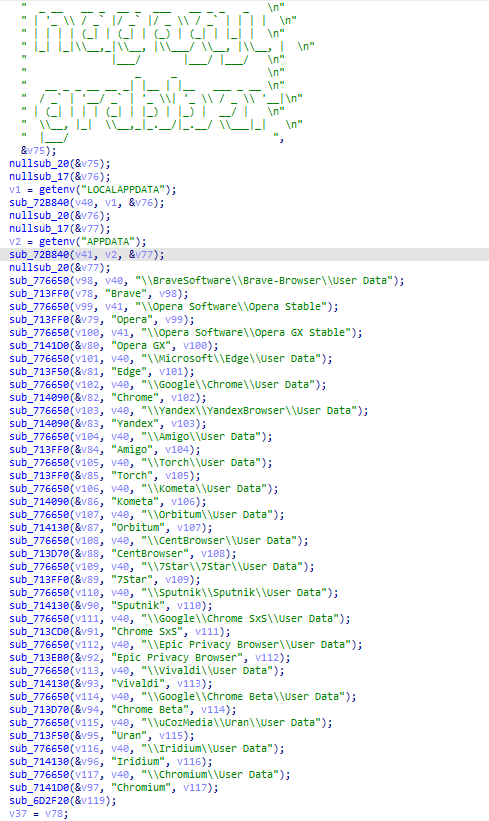Image resolution: width=489 pixels, height=821 pixels.
Task: Click the quoted "Chrome SxS" name string
Action: (x=147, y=631)
